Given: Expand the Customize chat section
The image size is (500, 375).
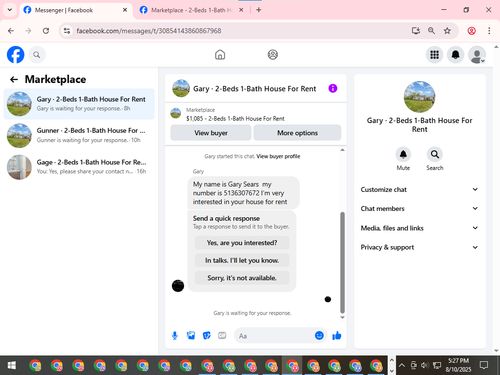Looking at the screenshot, I should point(419,189).
